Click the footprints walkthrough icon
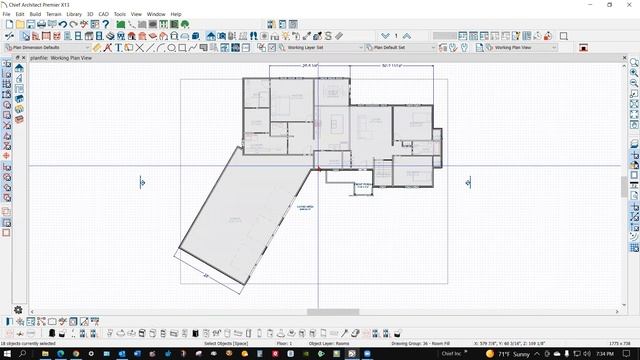 tap(253, 36)
